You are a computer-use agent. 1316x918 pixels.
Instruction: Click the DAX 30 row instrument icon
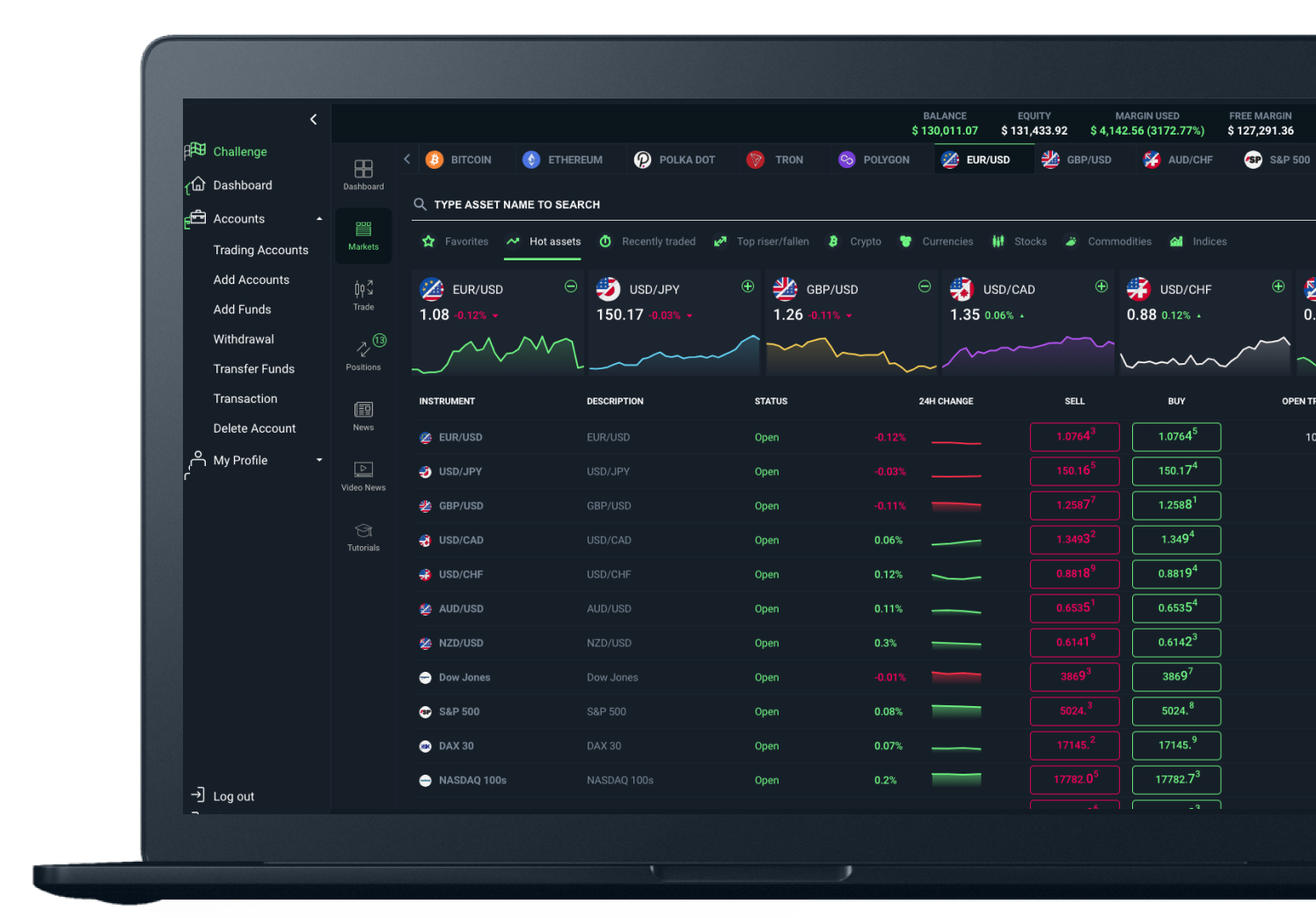pos(425,746)
